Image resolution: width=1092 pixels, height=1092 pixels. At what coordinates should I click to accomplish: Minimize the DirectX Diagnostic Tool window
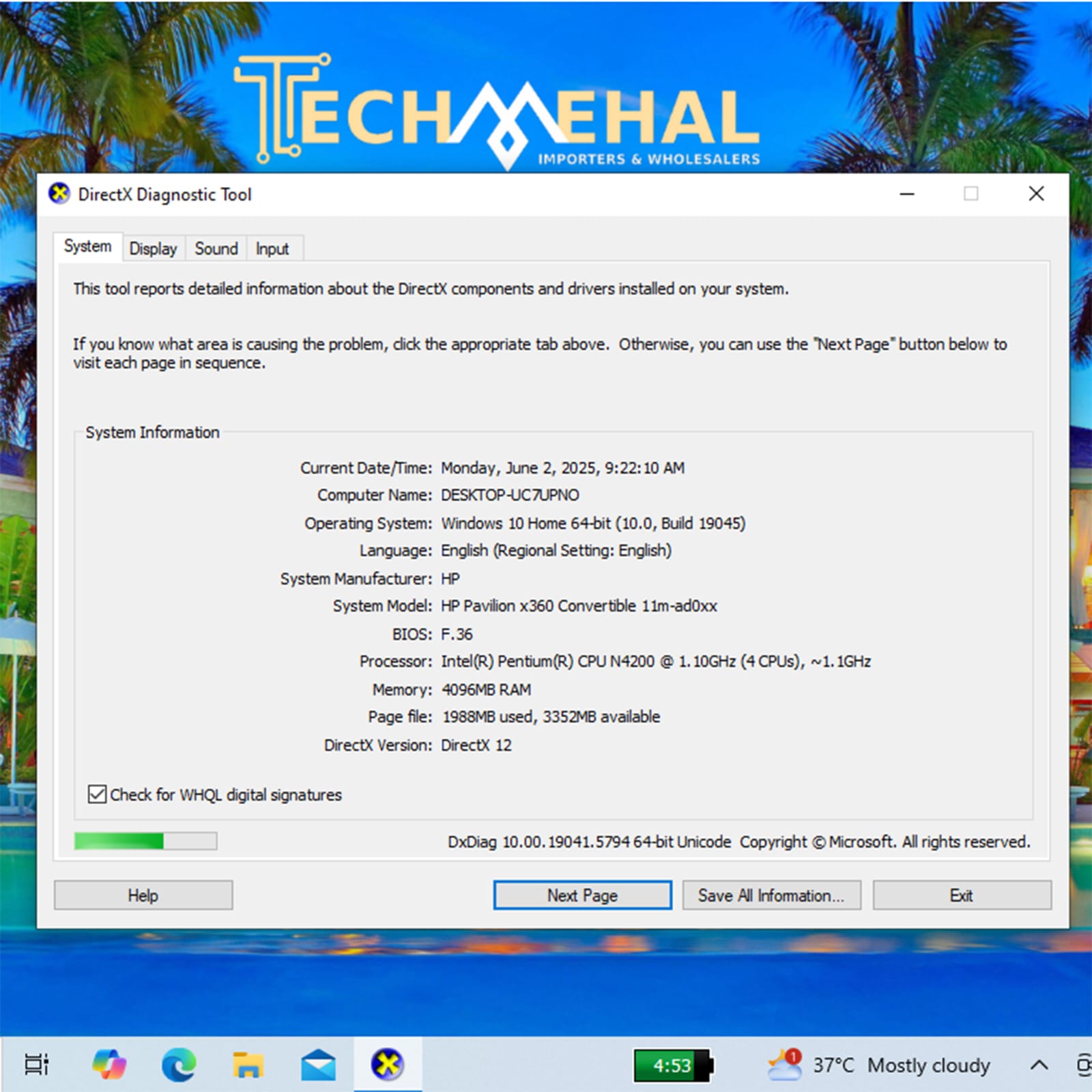[907, 194]
